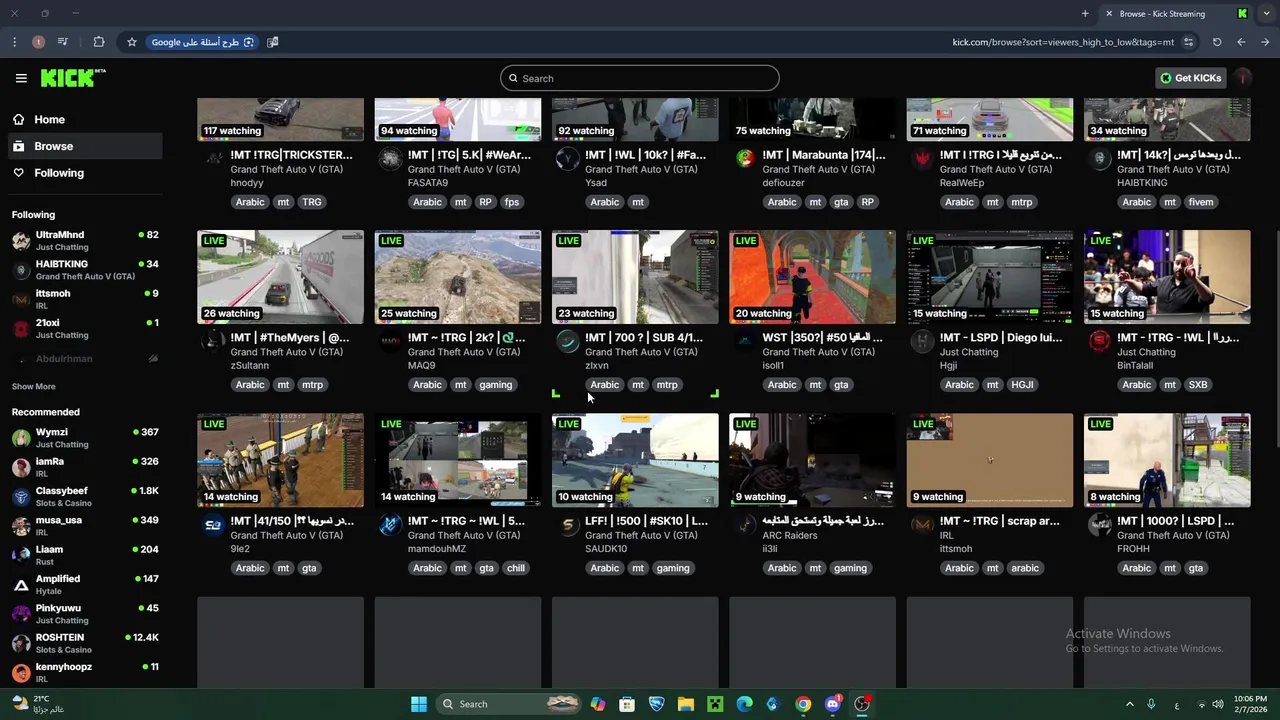
Task: Click the mtrp tag under zSultann stream
Action: [x=312, y=385]
